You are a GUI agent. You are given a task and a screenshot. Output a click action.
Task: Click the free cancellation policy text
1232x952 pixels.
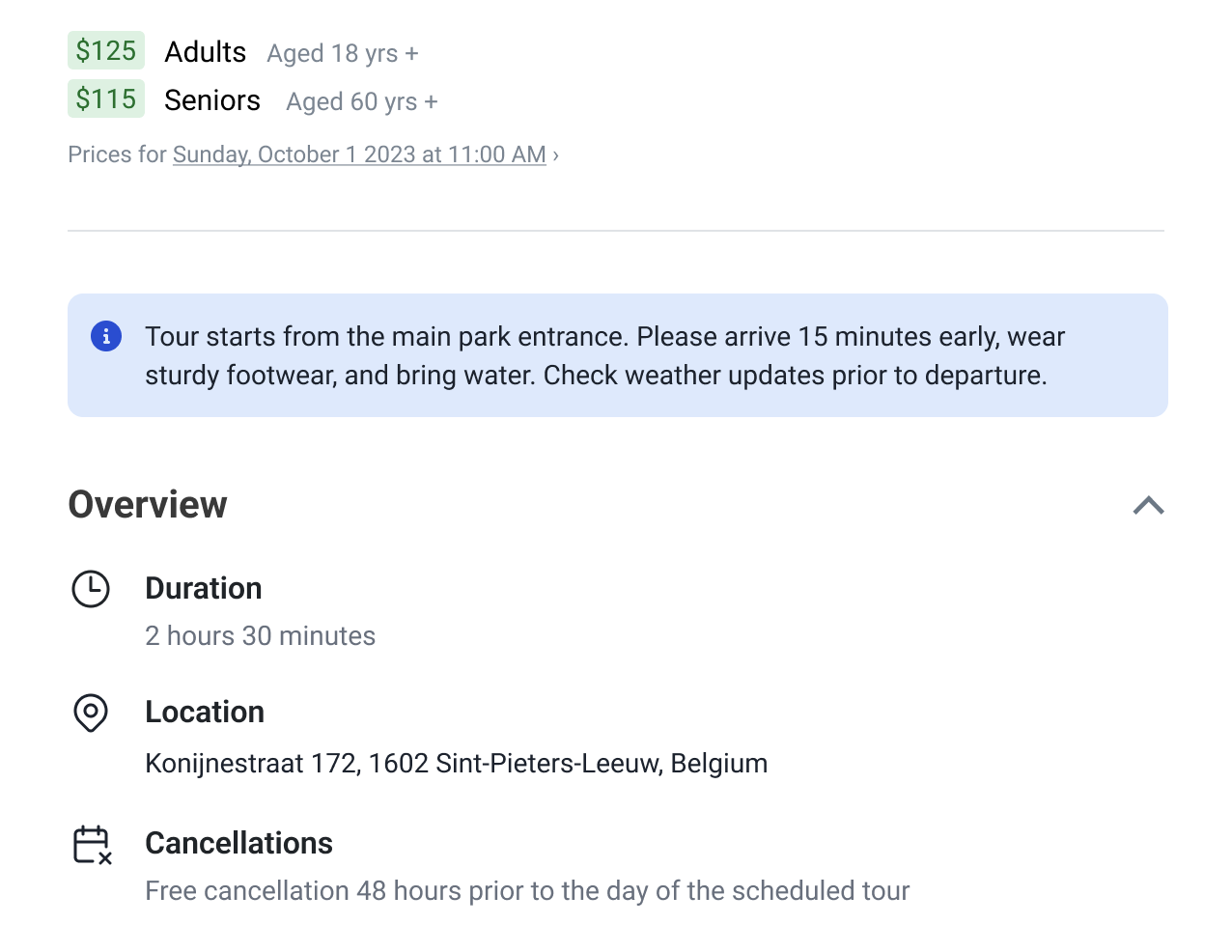coord(527,890)
